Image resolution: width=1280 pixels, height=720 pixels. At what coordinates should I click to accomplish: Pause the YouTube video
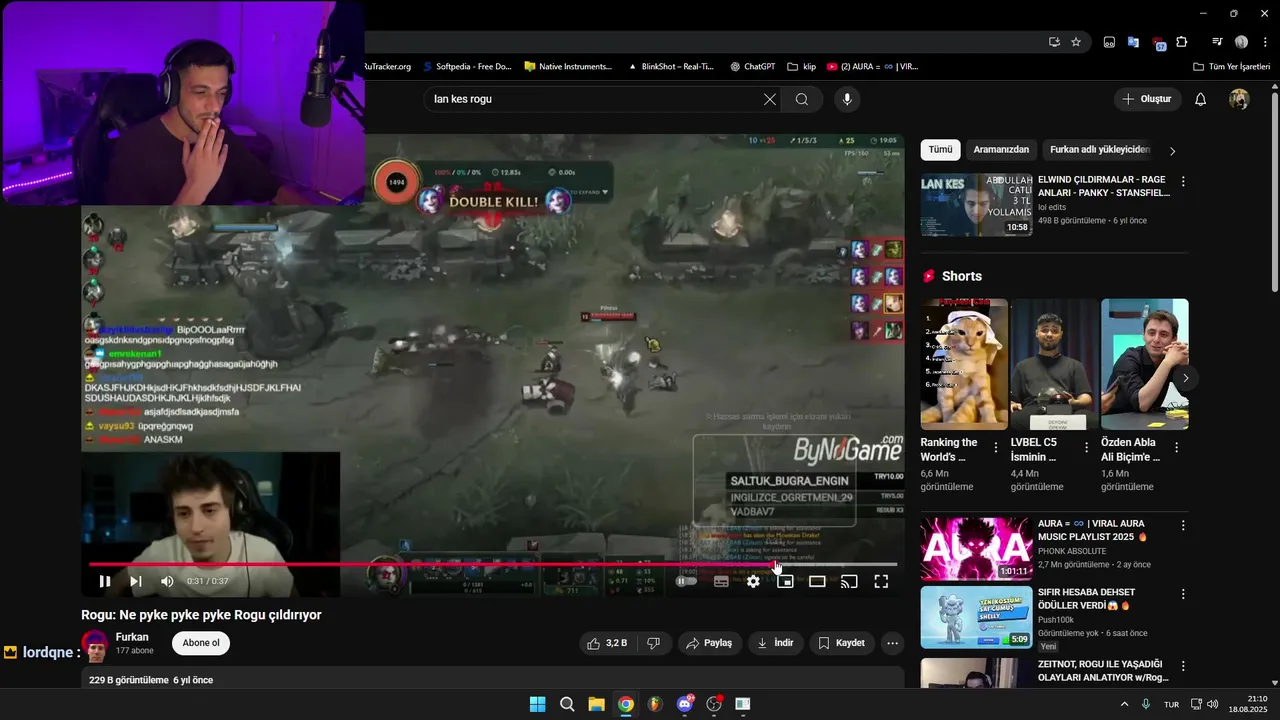[105, 581]
